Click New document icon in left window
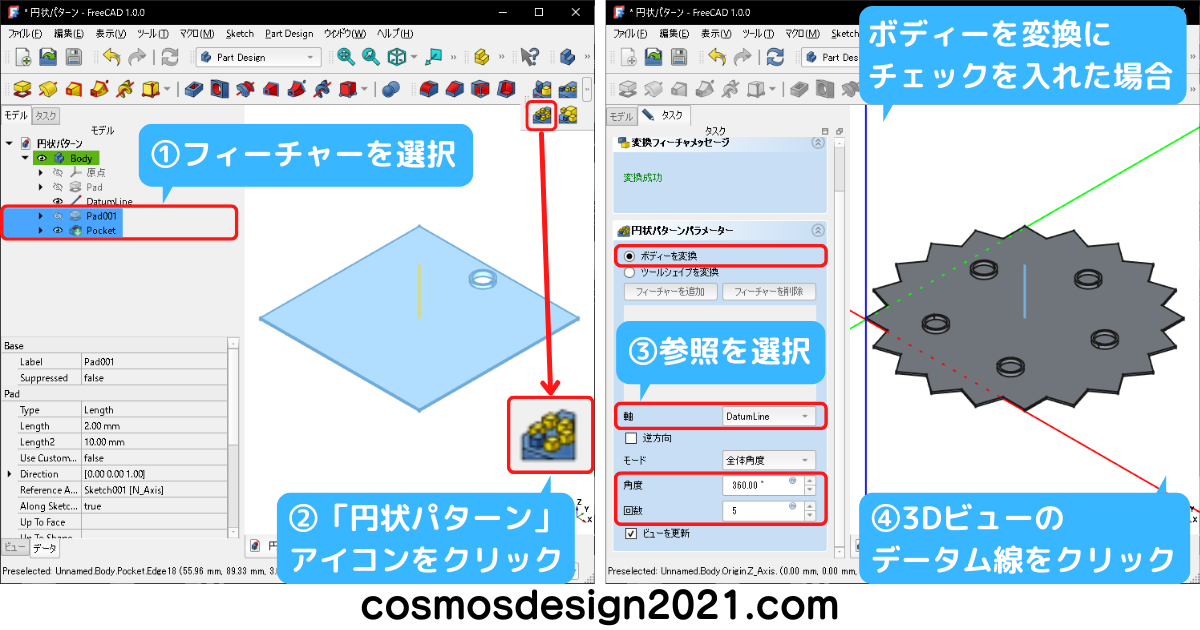 pos(21,57)
